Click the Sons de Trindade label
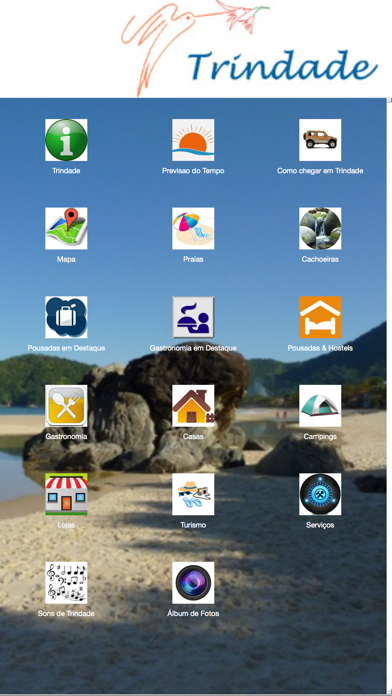 (66, 613)
